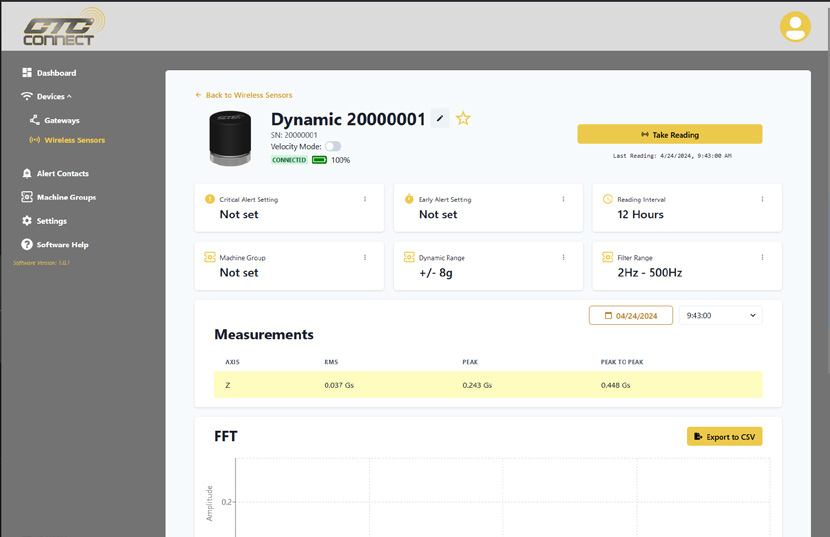The width and height of the screenshot is (830, 537).
Task: Select Wireless Sensors menu item
Action: click(75, 140)
